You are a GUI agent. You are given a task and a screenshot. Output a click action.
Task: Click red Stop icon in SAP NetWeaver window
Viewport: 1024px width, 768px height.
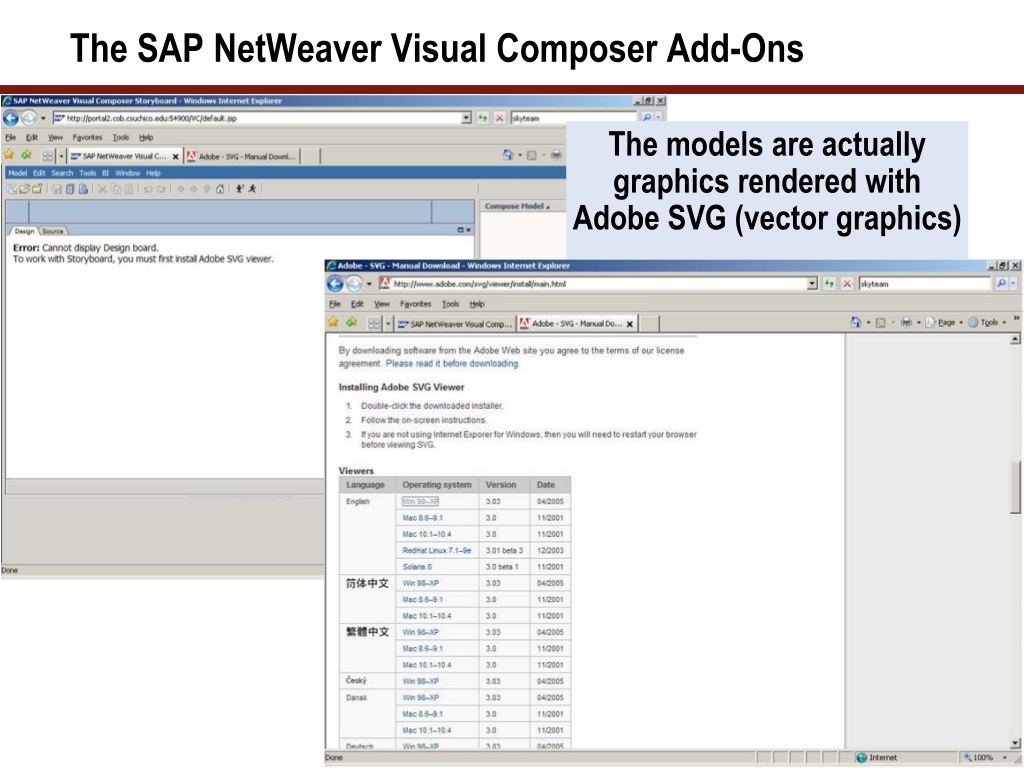[500, 118]
